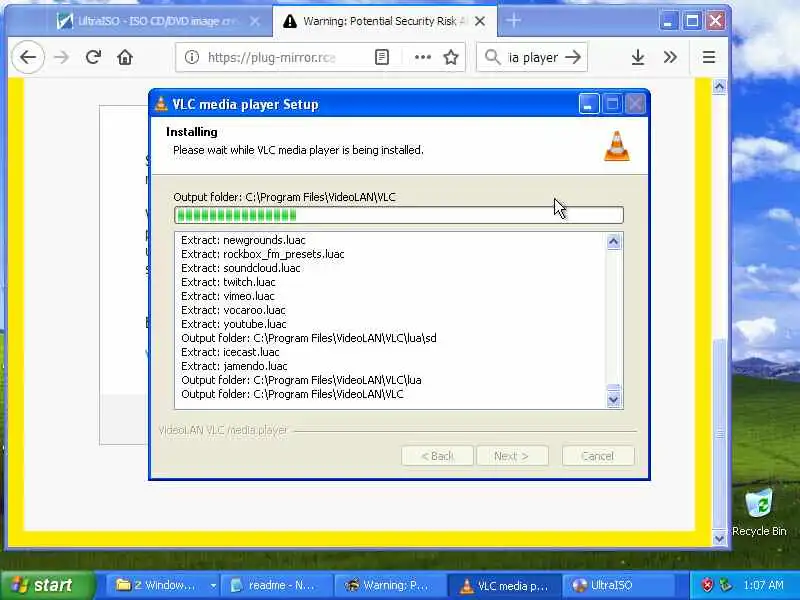Image resolution: width=800 pixels, height=600 pixels.
Task: Open the browser home page icon
Action: [x=125, y=57]
